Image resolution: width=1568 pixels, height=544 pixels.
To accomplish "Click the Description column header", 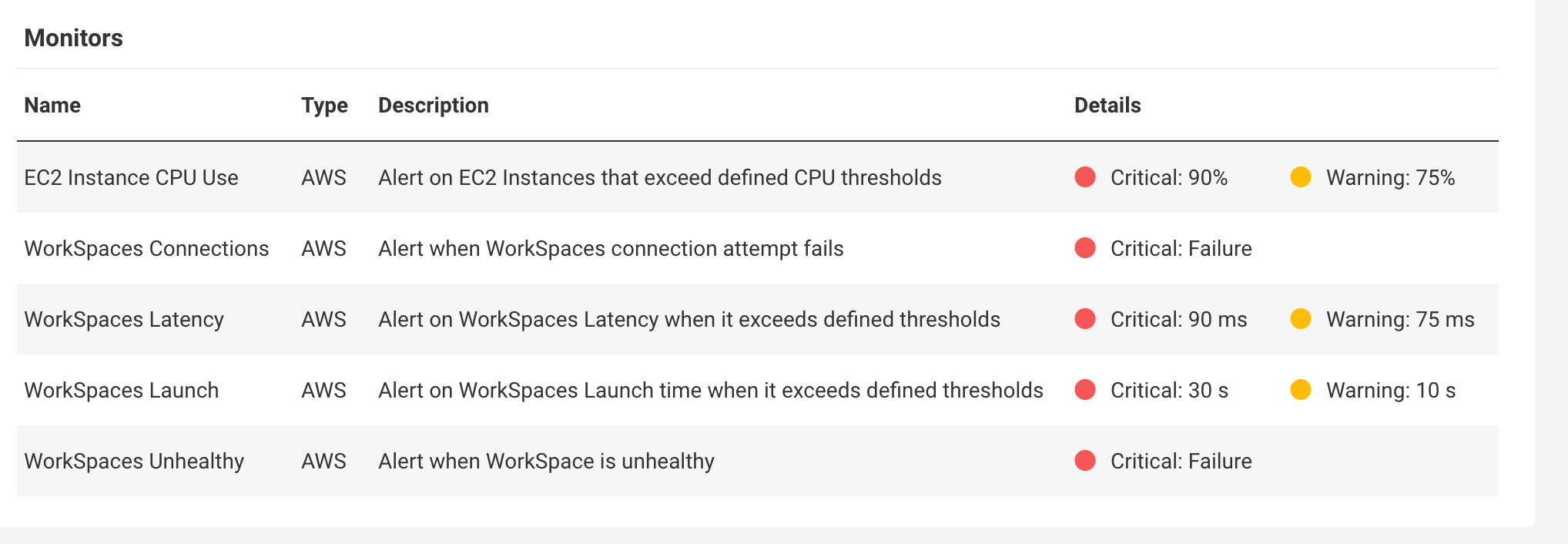I will coord(434,106).
